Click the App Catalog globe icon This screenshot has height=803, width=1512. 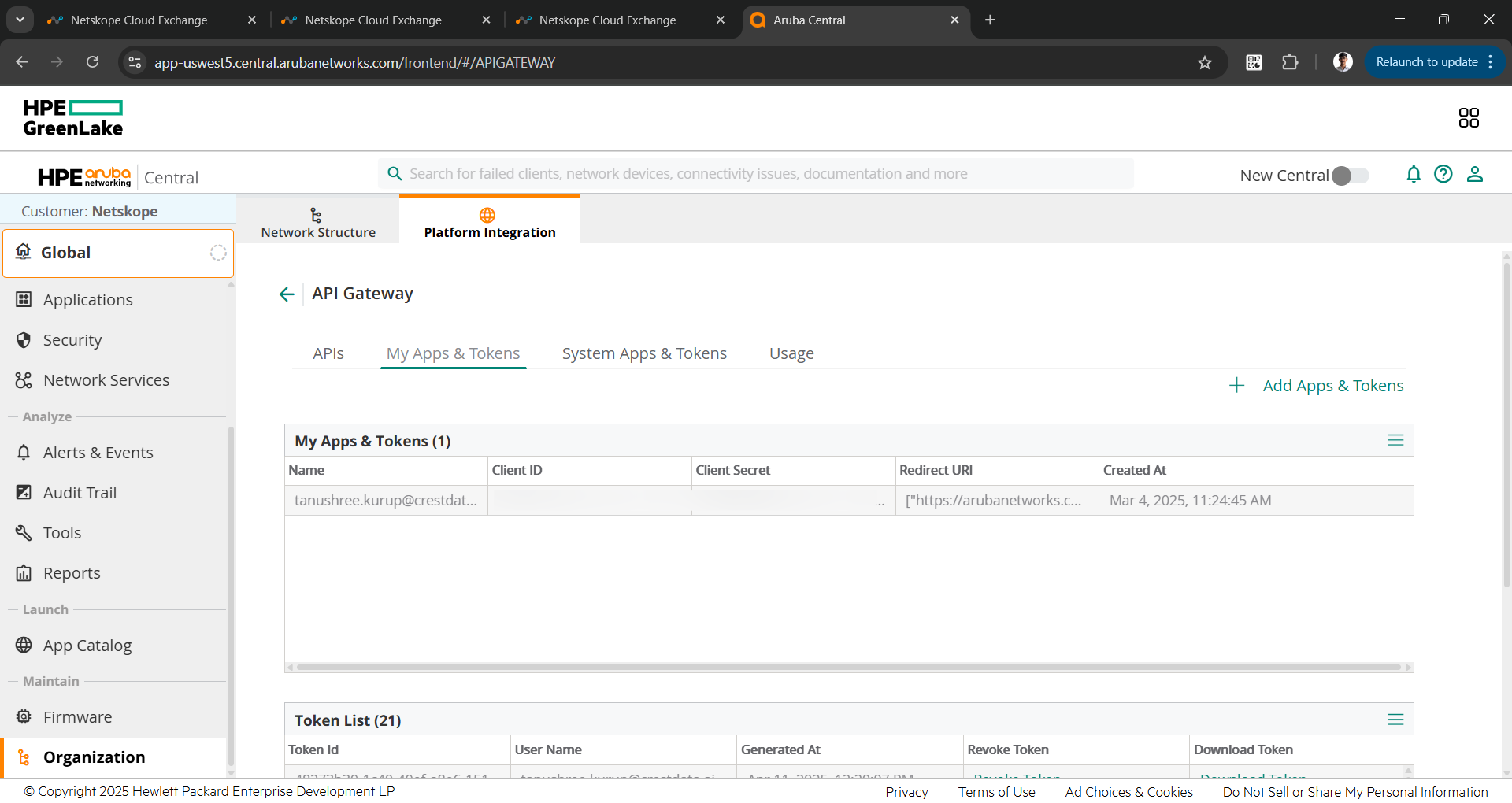[24, 645]
